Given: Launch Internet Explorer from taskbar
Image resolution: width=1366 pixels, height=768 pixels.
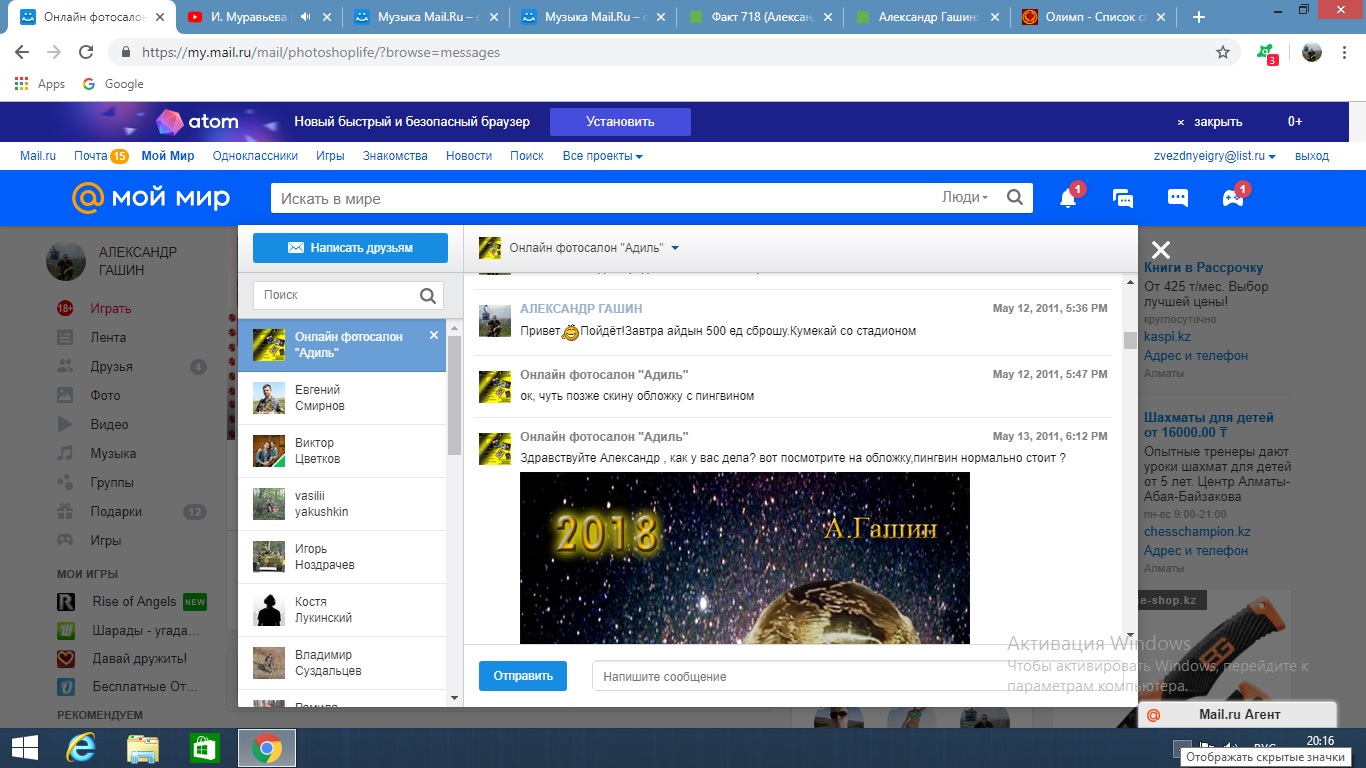Looking at the screenshot, I should 80,748.
